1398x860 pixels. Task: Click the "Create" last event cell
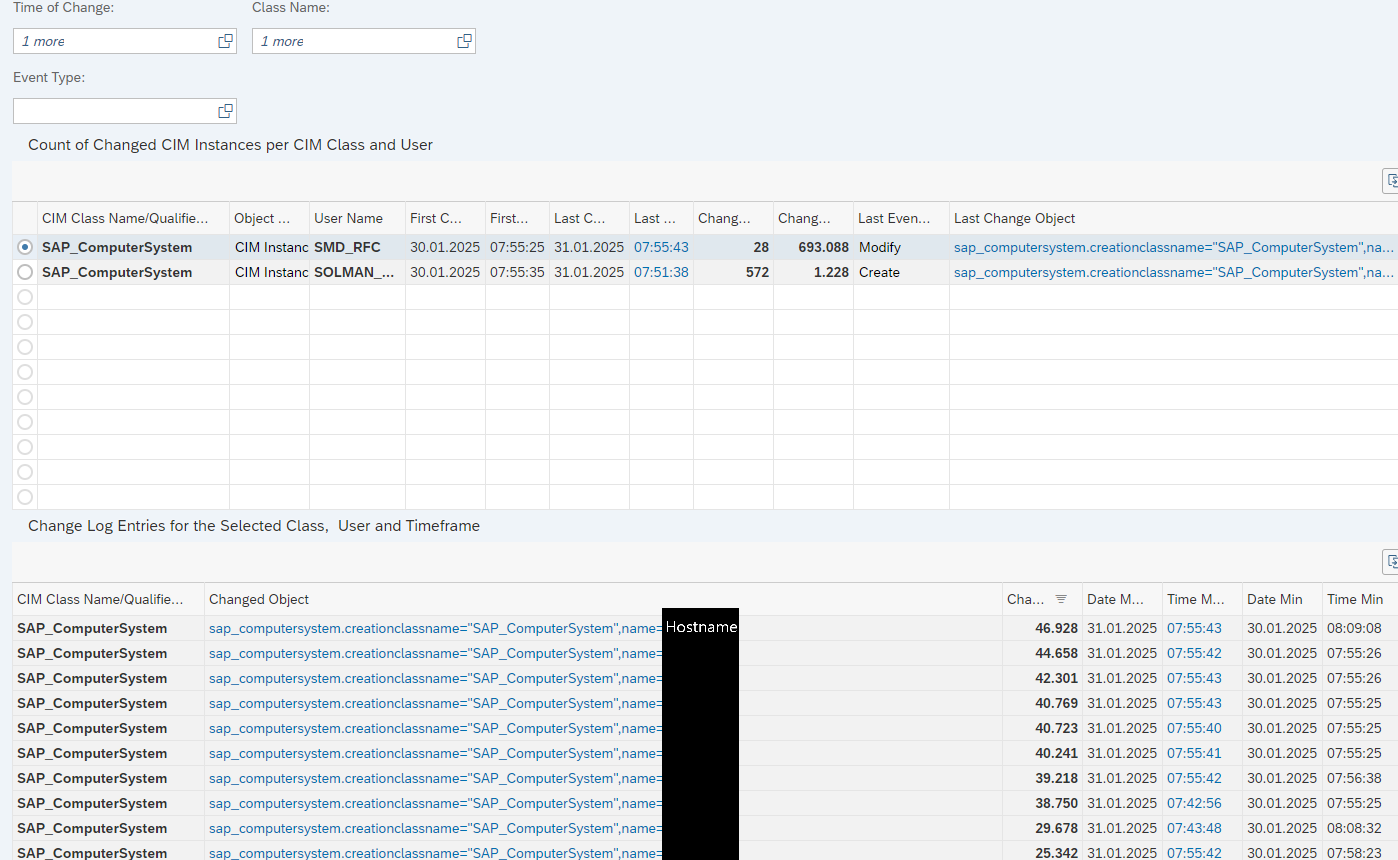pyautogui.click(x=901, y=272)
